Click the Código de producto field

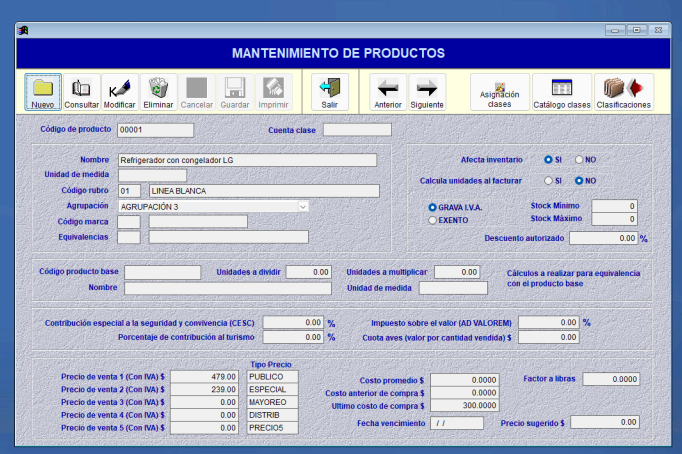point(155,130)
